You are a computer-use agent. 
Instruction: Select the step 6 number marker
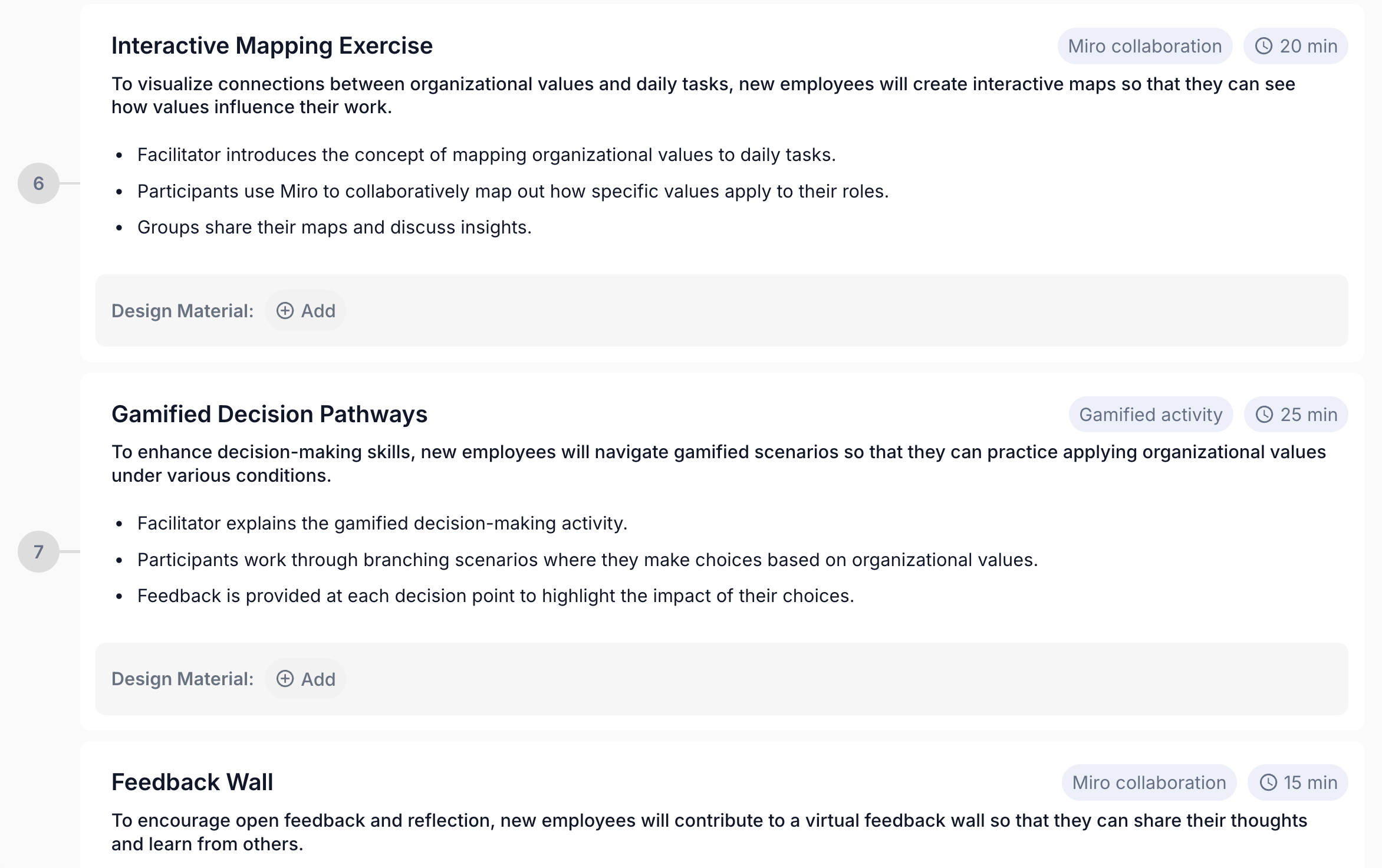[x=38, y=183]
